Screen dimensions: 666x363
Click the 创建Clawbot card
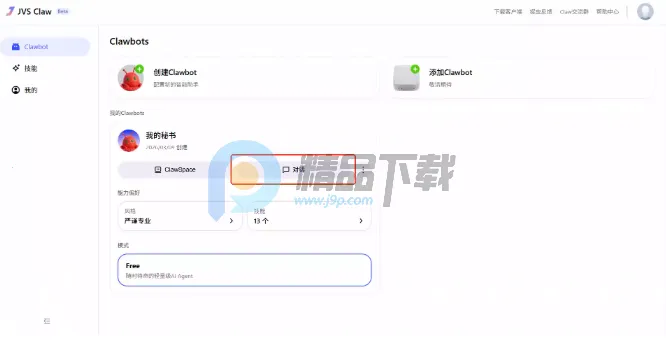[x=244, y=78]
